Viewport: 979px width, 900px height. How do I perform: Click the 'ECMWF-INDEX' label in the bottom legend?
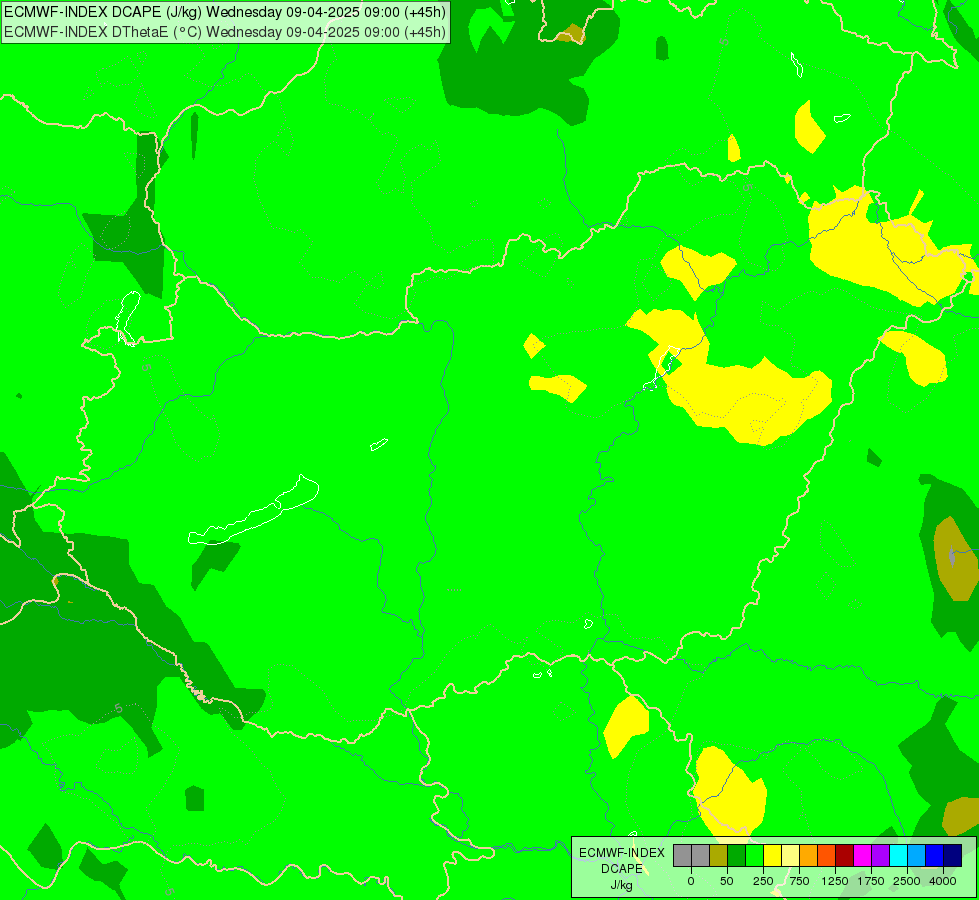622,853
